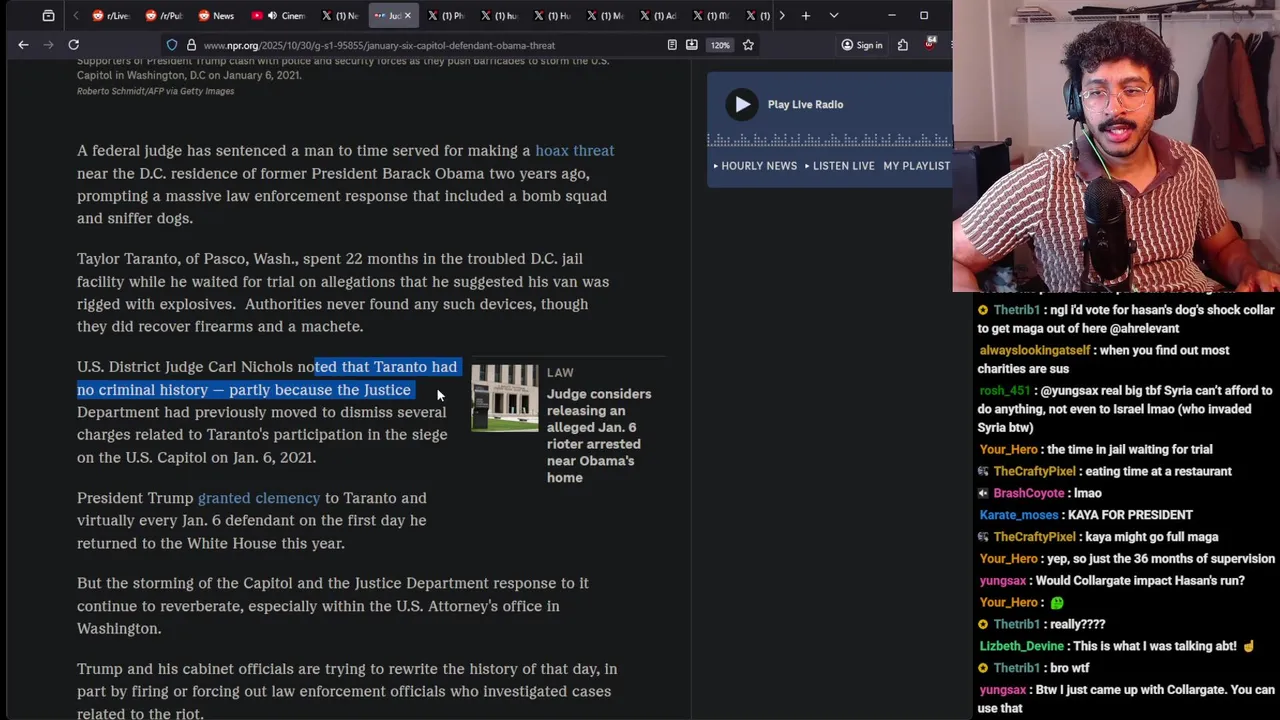Screen dimensions: 1280x720
Task: Click chat username Karate_moses
Action: pos(1018,515)
